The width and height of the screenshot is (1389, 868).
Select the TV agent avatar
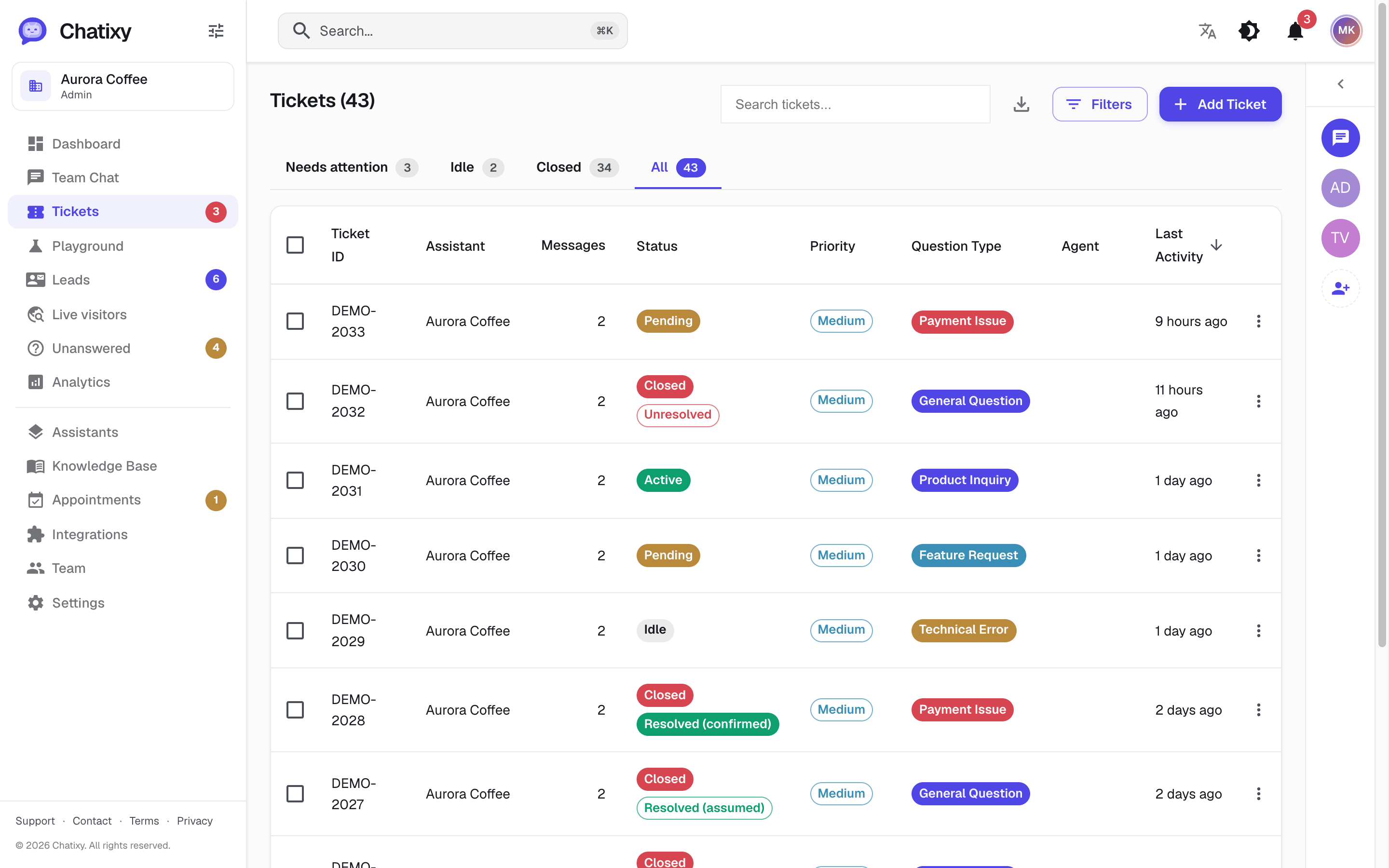(x=1340, y=238)
